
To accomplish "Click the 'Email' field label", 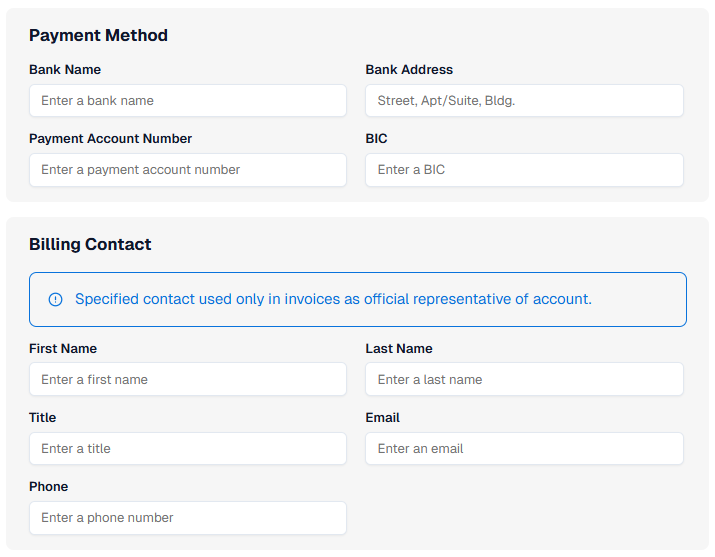I will coord(383,418).
